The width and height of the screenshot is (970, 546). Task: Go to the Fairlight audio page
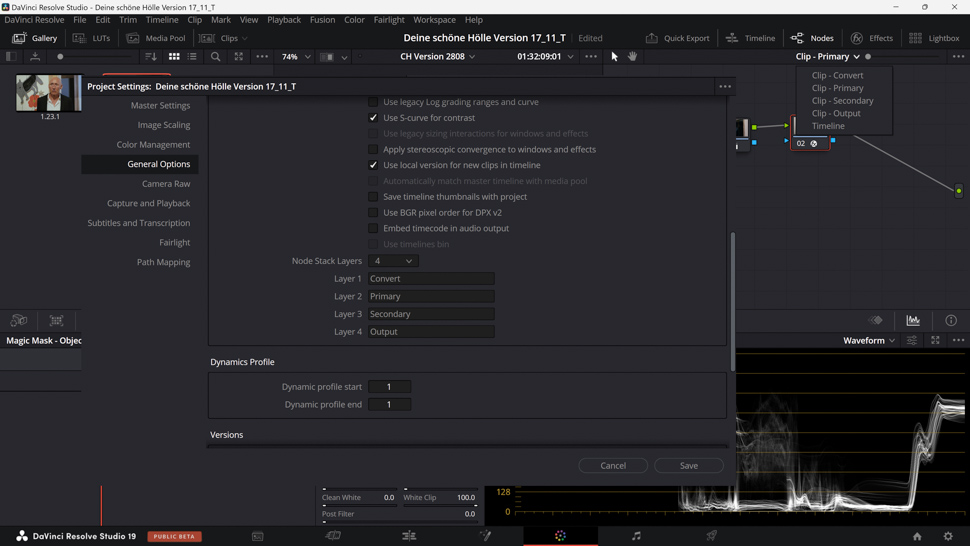(x=636, y=536)
